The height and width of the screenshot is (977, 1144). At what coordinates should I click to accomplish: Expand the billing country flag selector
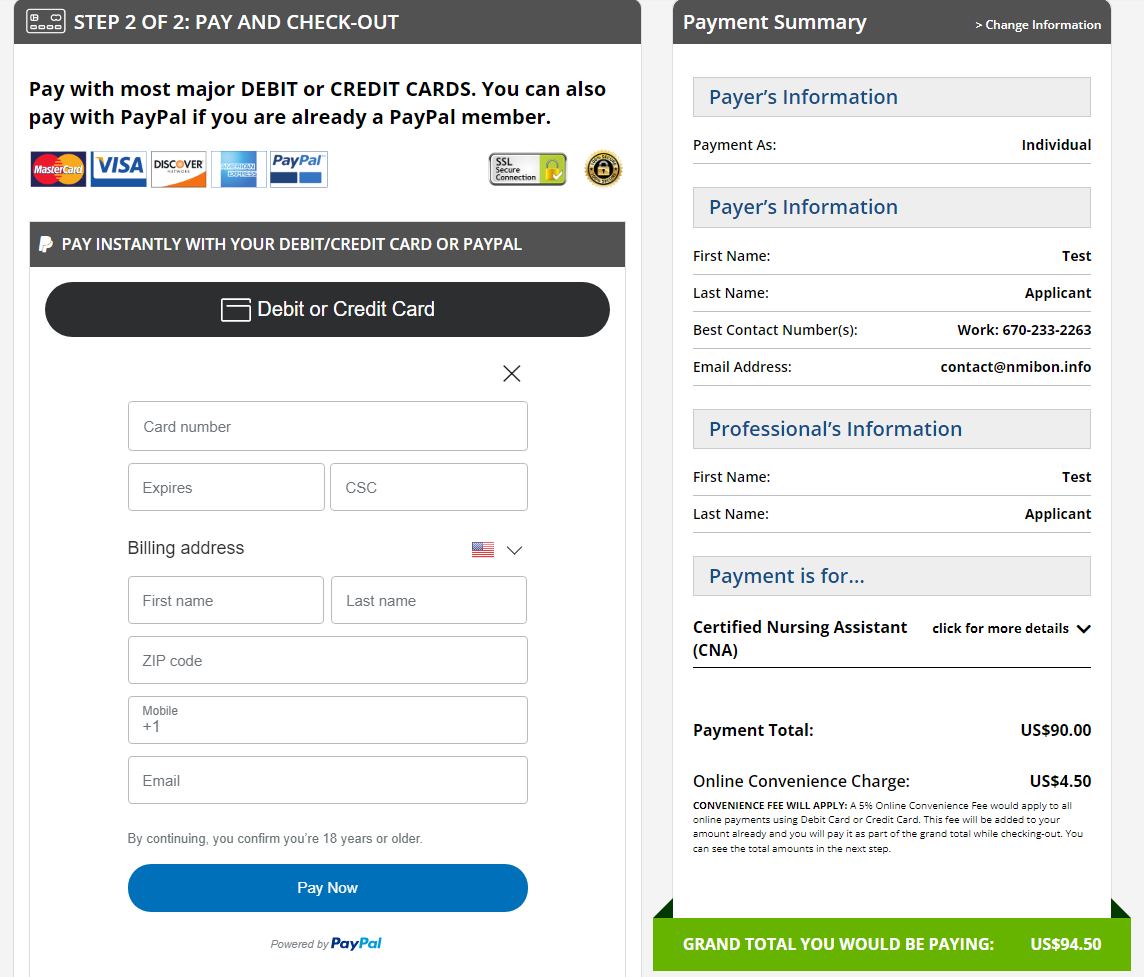(496, 549)
